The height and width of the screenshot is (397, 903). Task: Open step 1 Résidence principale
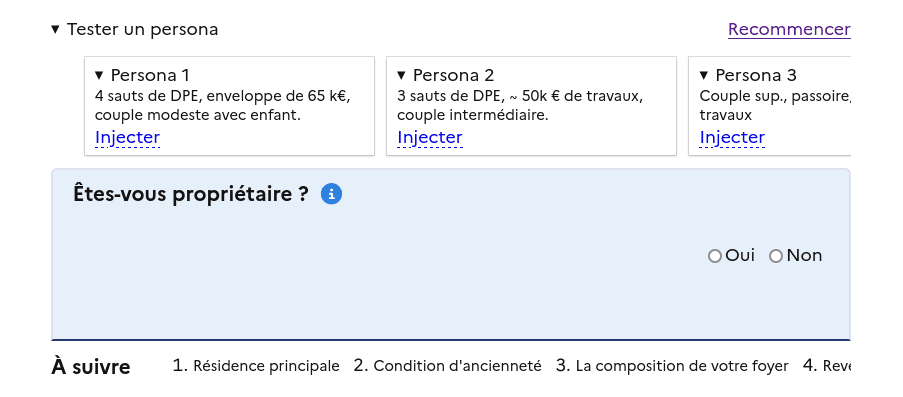click(256, 365)
